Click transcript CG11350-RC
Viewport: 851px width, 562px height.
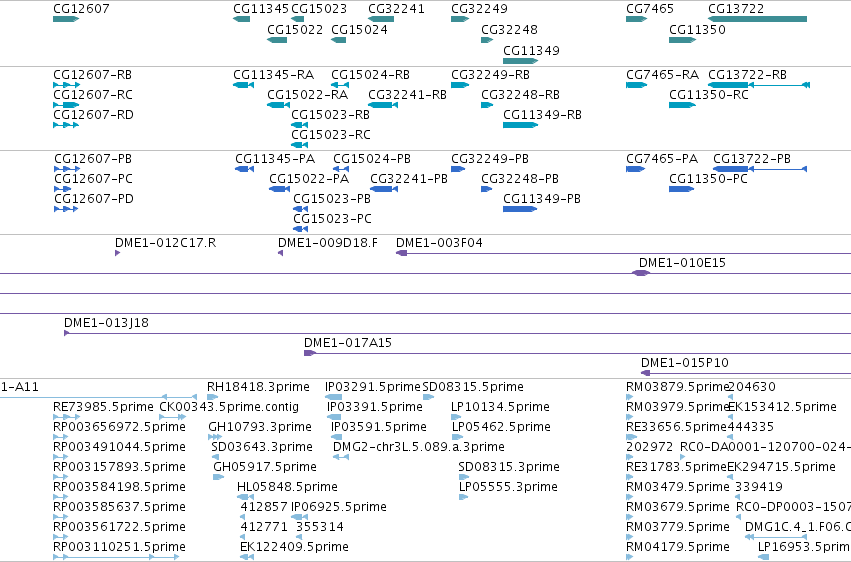709,94
